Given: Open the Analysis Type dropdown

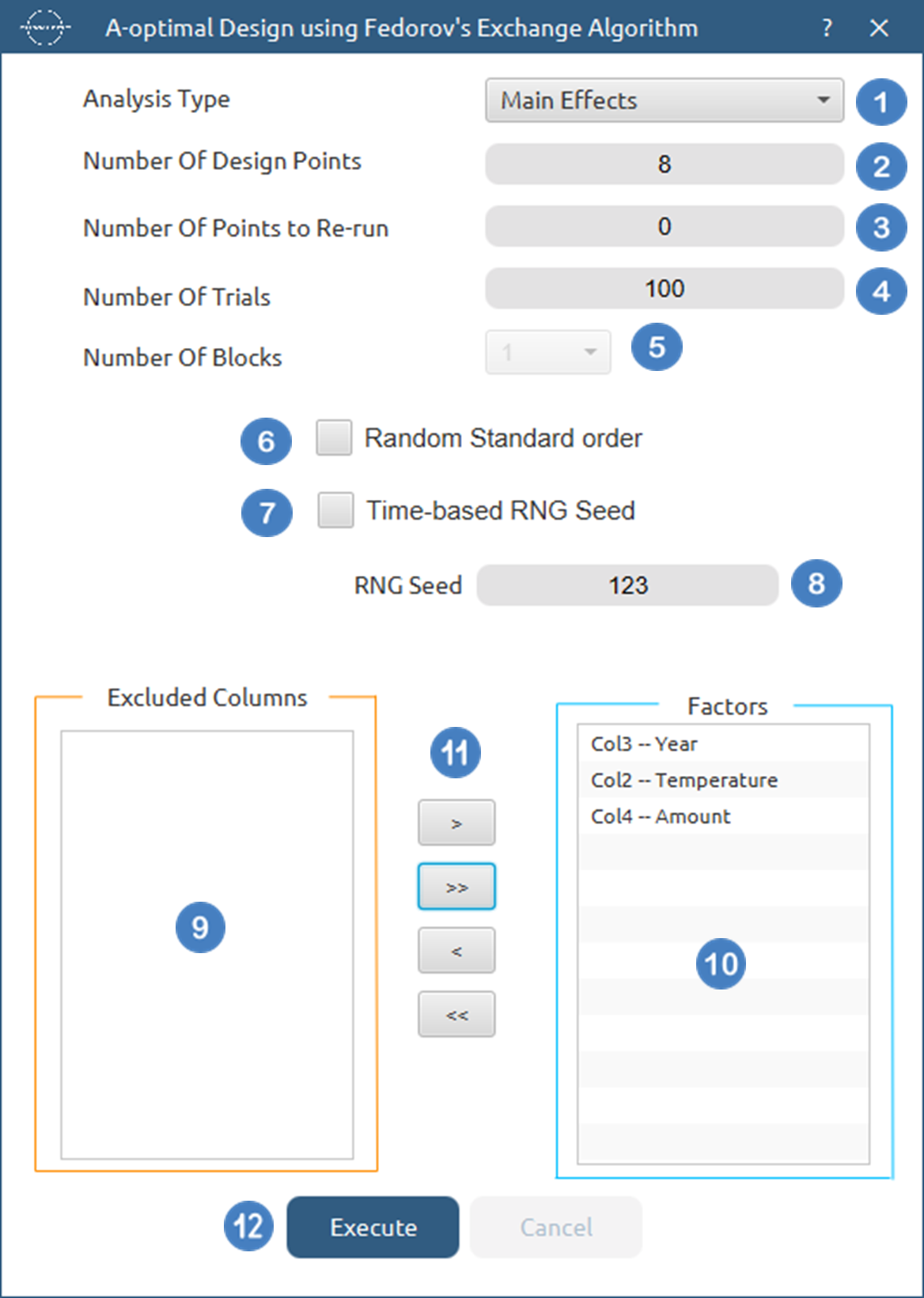Looking at the screenshot, I should [x=664, y=100].
